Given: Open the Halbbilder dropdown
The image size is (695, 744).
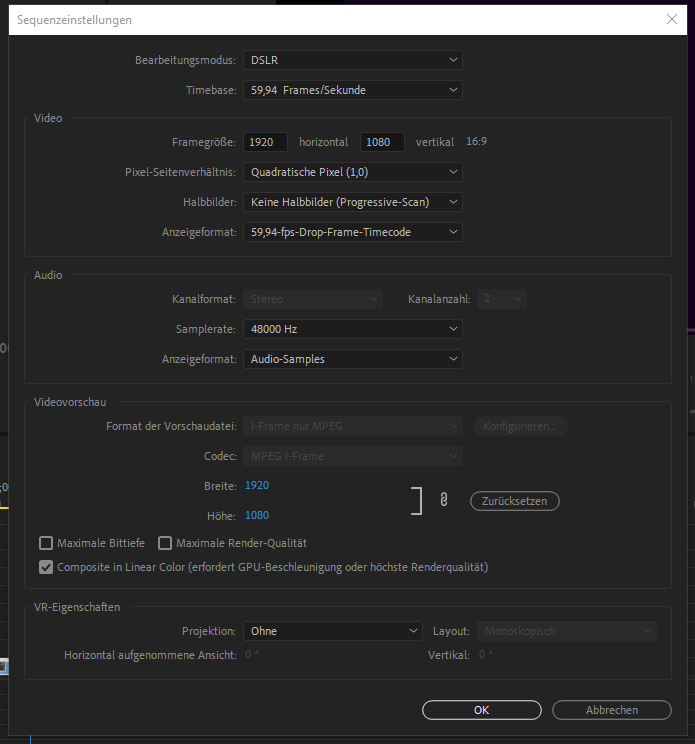Looking at the screenshot, I should 352,202.
